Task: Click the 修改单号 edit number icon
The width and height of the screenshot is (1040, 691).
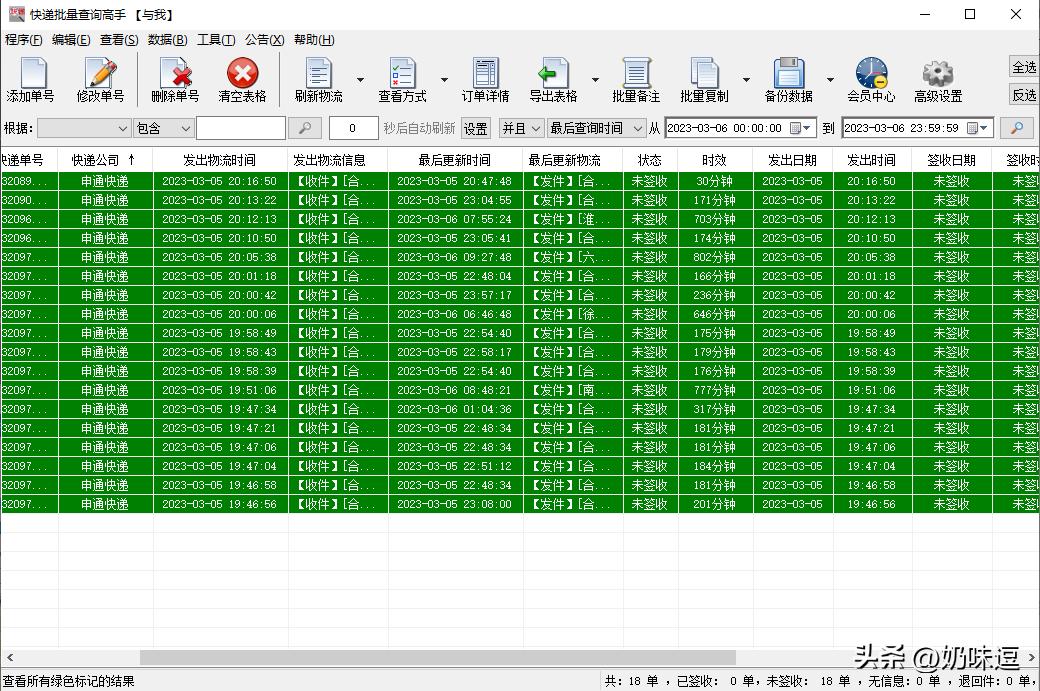Action: coord(100,80)
